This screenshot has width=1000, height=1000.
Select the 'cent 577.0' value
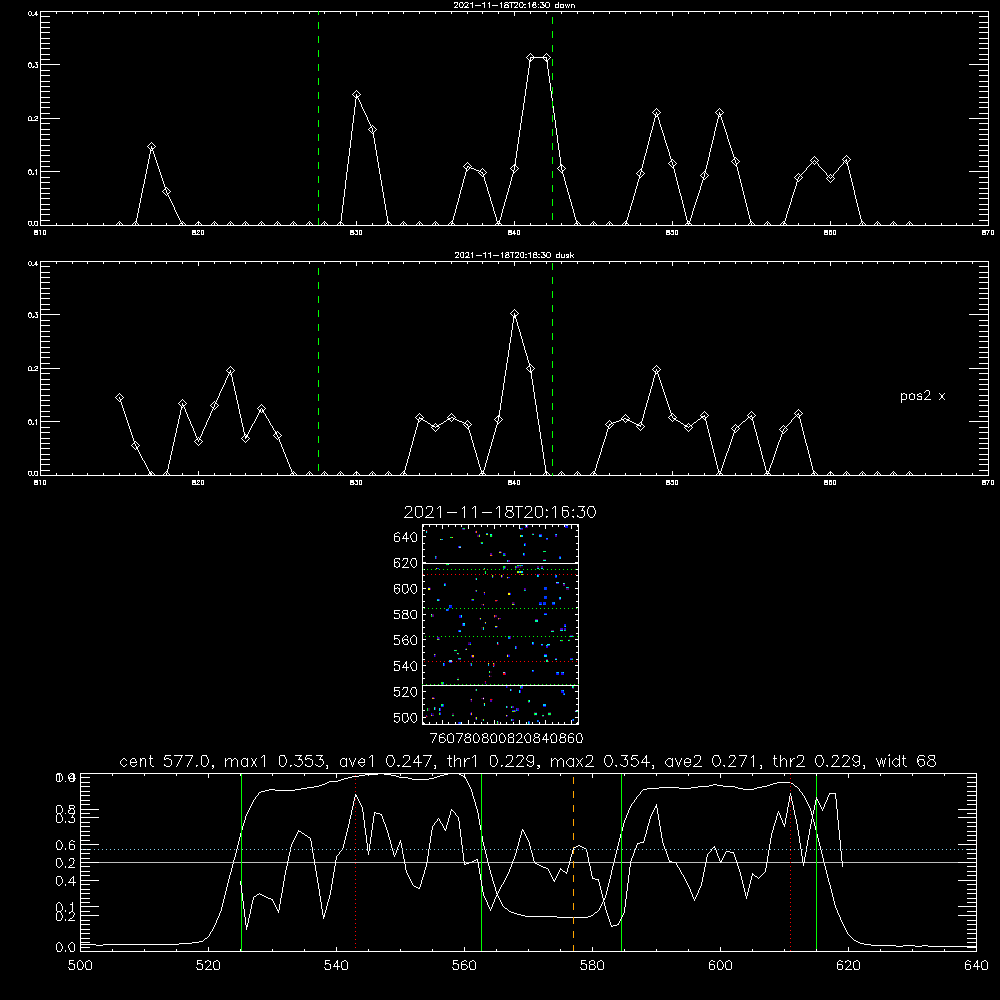pyautogui.click(x=168, y=761)
